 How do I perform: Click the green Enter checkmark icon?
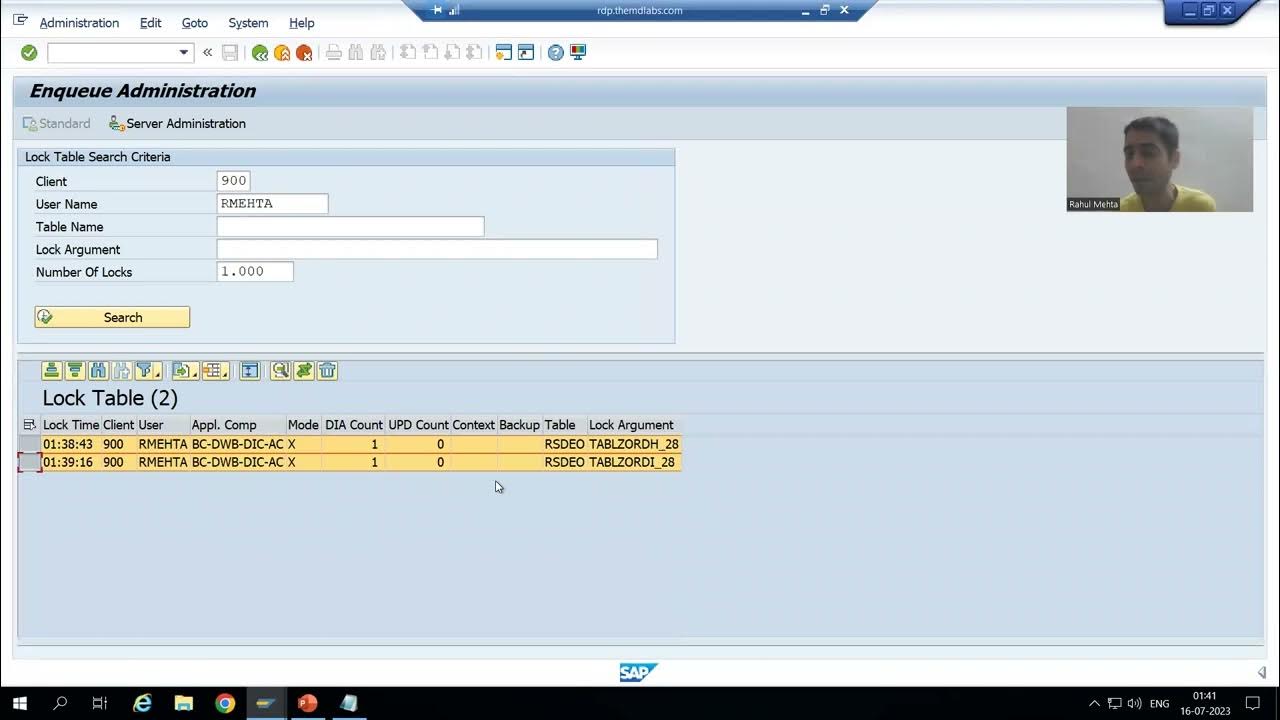29,52
